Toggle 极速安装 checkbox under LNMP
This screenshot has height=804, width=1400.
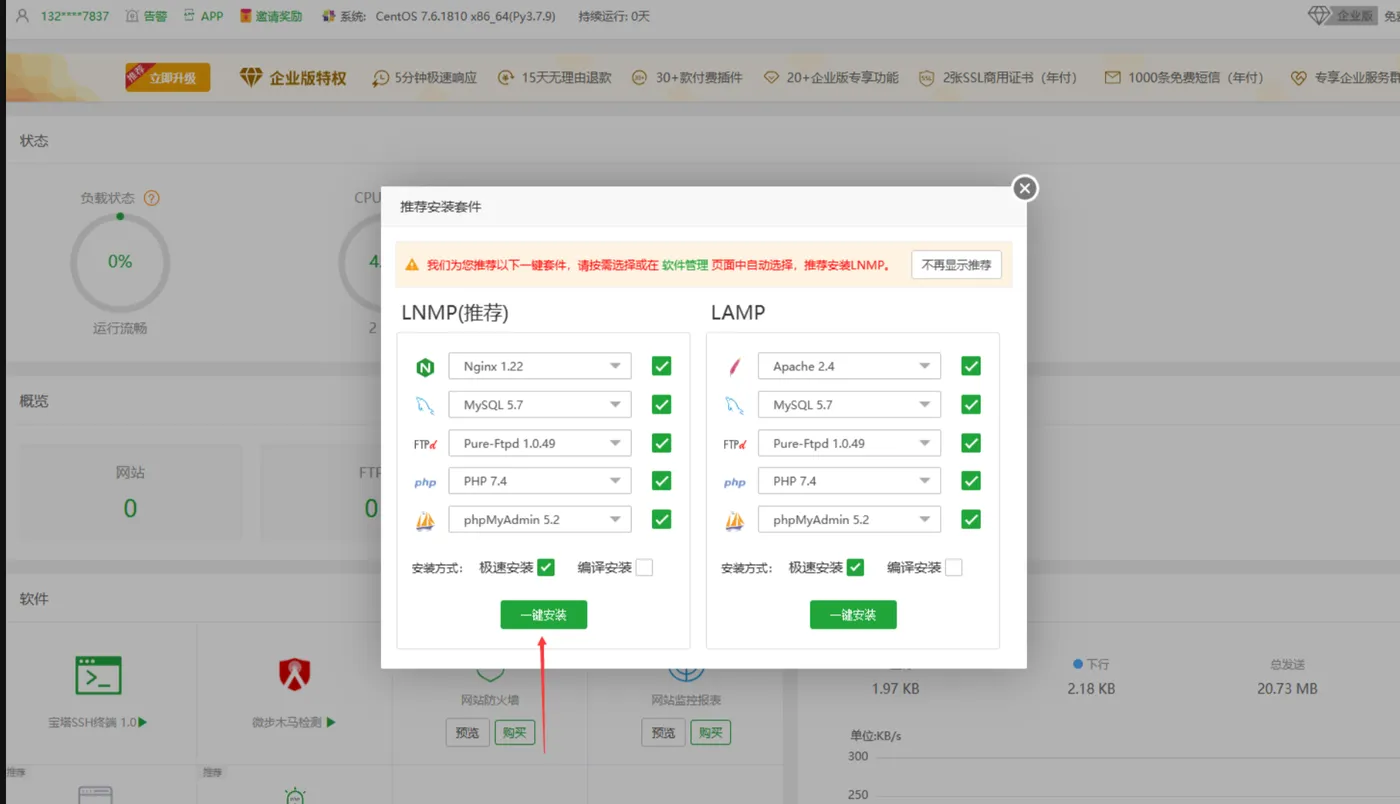[x=545, y=567]
